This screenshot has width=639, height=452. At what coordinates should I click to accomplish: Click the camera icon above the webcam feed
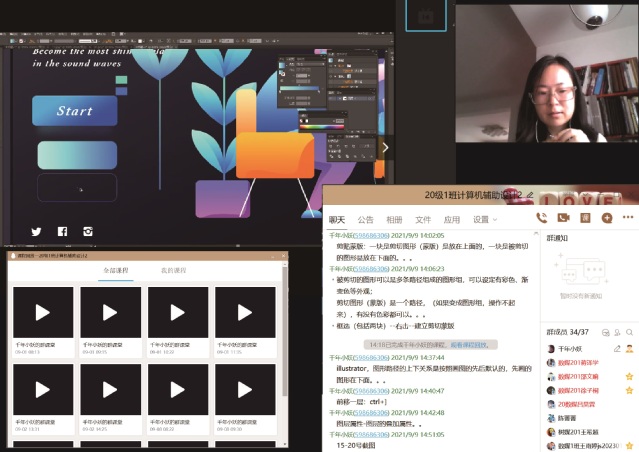(x=426, y=16)
